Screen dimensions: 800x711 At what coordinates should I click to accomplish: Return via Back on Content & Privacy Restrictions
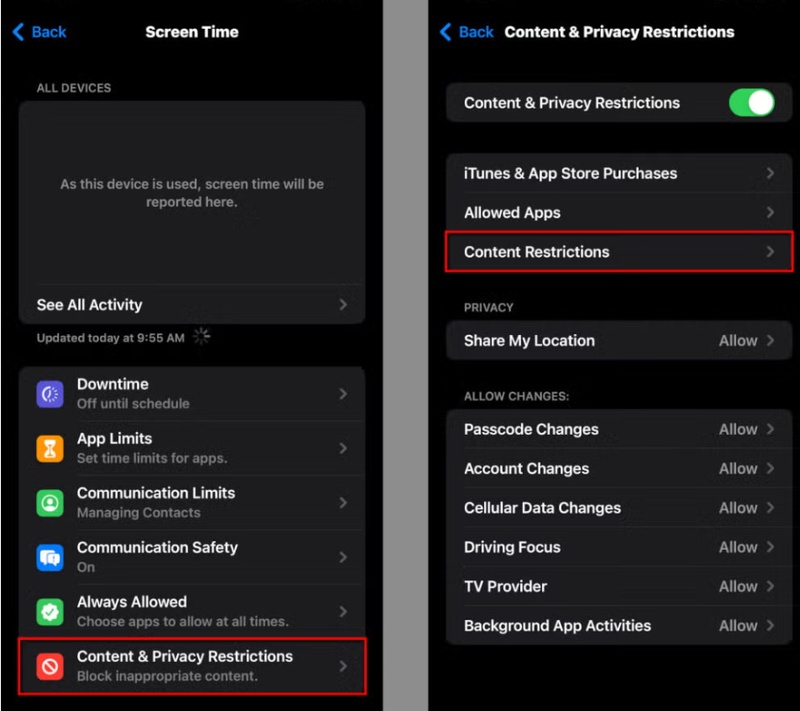point(466,31)
